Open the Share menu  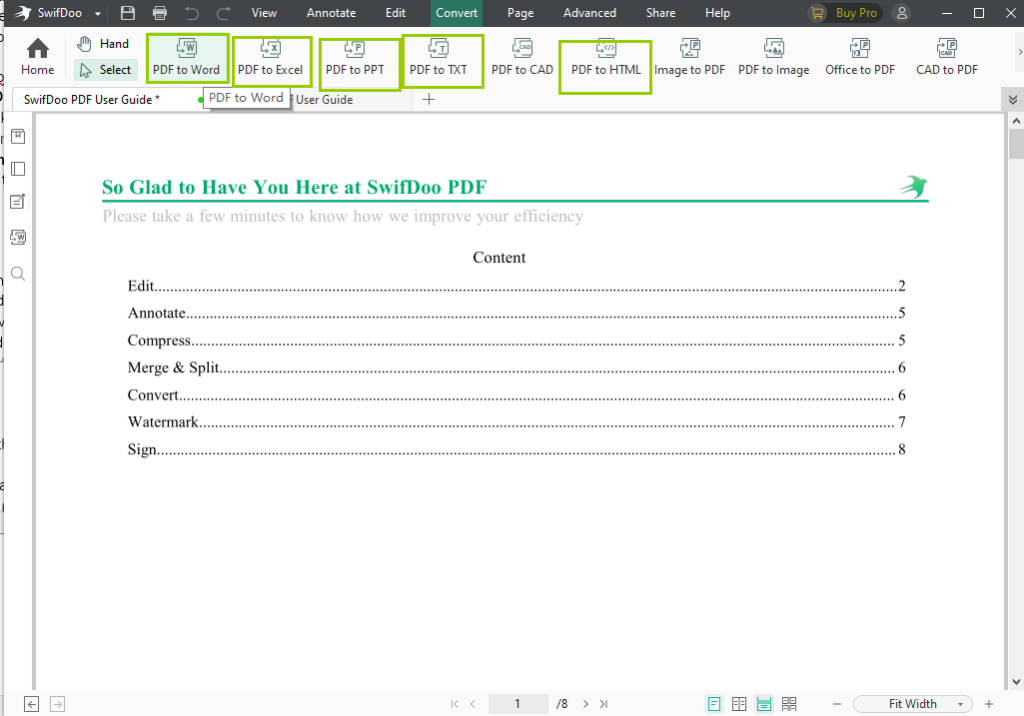click(x=661, y=13)
